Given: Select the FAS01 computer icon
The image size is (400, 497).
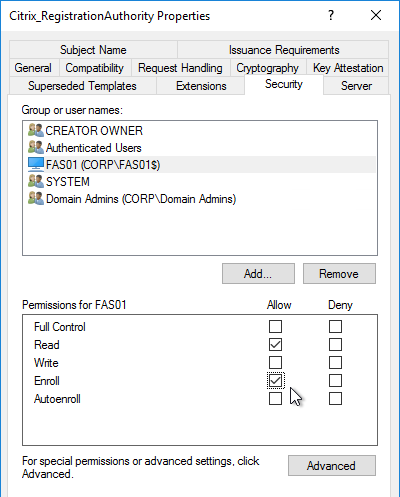Looking at the screenshot, I should pyautogui.click(x=36, y=164).
